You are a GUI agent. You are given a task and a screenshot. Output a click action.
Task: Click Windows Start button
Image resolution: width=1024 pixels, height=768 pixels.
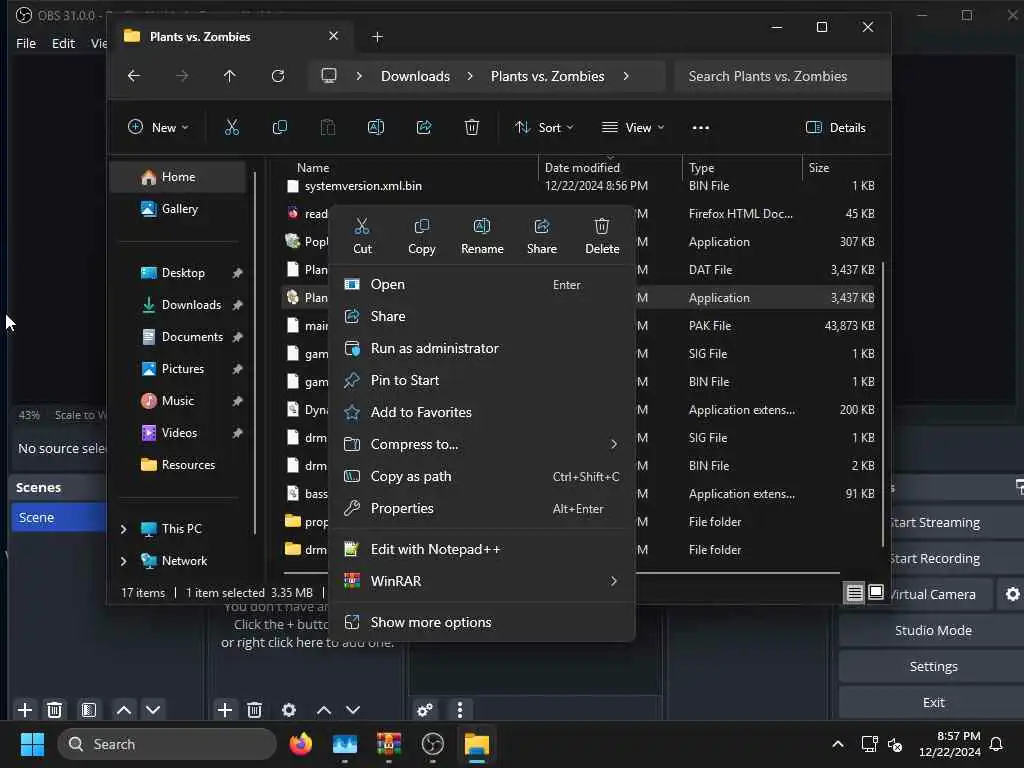click(32, 744)
